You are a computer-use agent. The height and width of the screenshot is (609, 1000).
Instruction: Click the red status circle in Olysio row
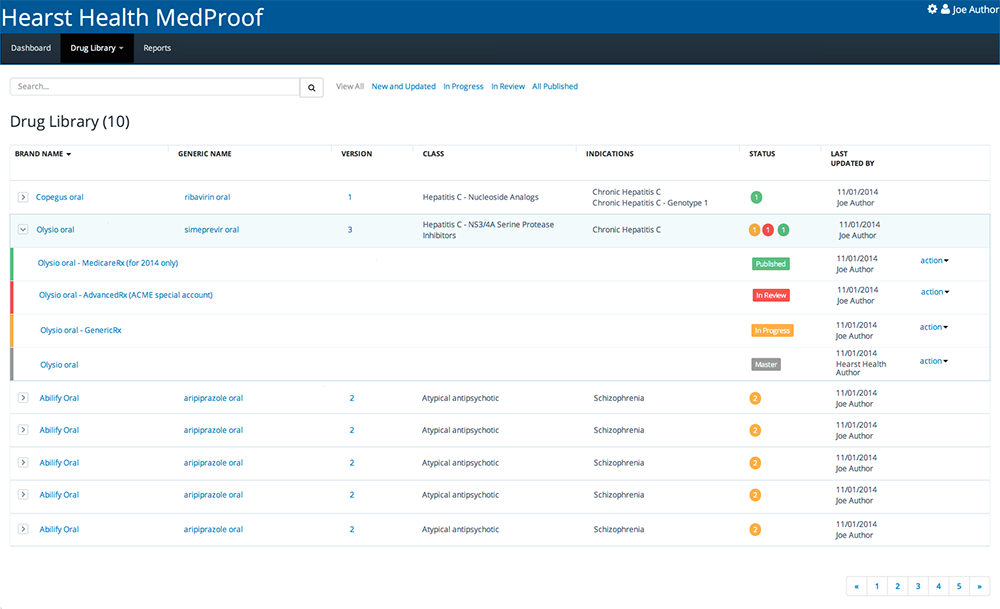point(768,230)
